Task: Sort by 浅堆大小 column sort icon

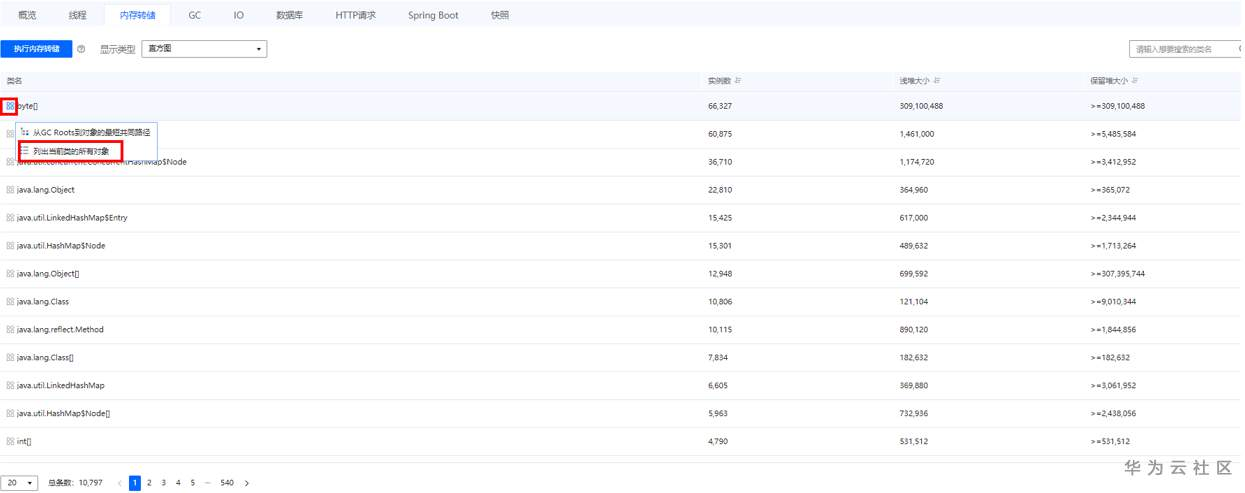Action: coord(937,81)
